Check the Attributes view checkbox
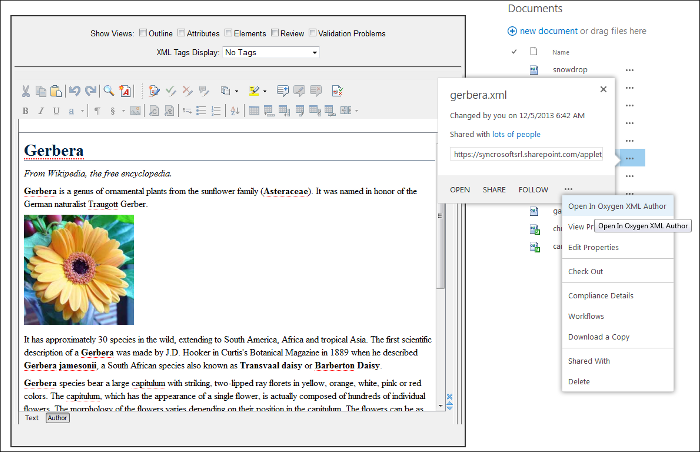This screenshot has width=700, height=452. coord(181,33)
